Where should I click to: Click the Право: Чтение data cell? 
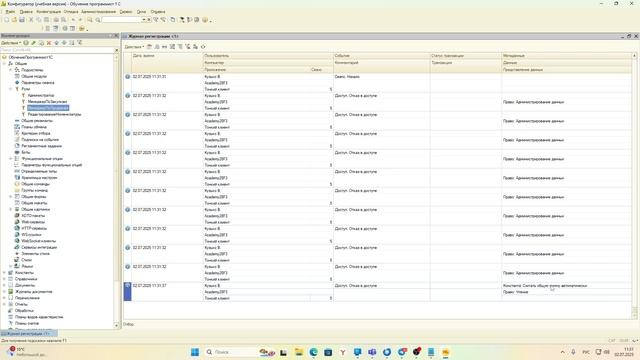coord(566,292)
